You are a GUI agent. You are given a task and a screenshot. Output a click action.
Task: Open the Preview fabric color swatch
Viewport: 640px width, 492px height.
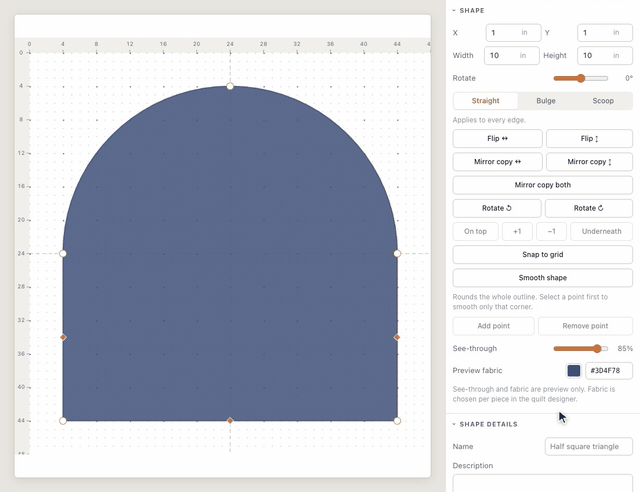coord(573,371)
